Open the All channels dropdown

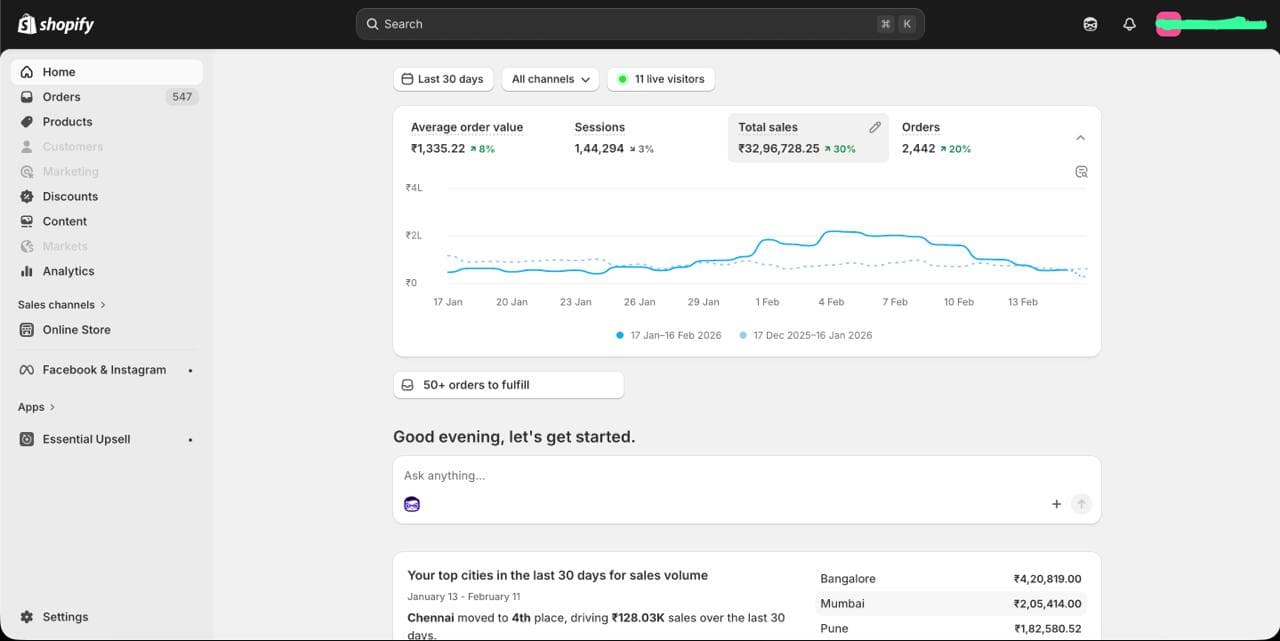click(x=550, y=79)
